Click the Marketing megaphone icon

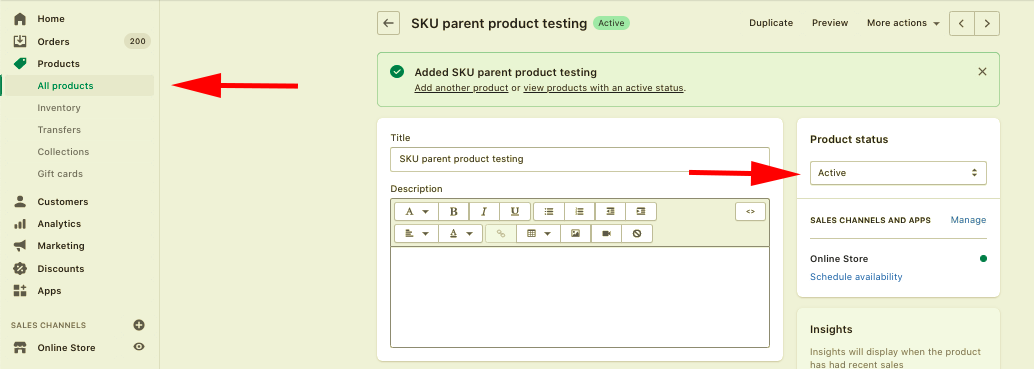click(x=20, y=246)
